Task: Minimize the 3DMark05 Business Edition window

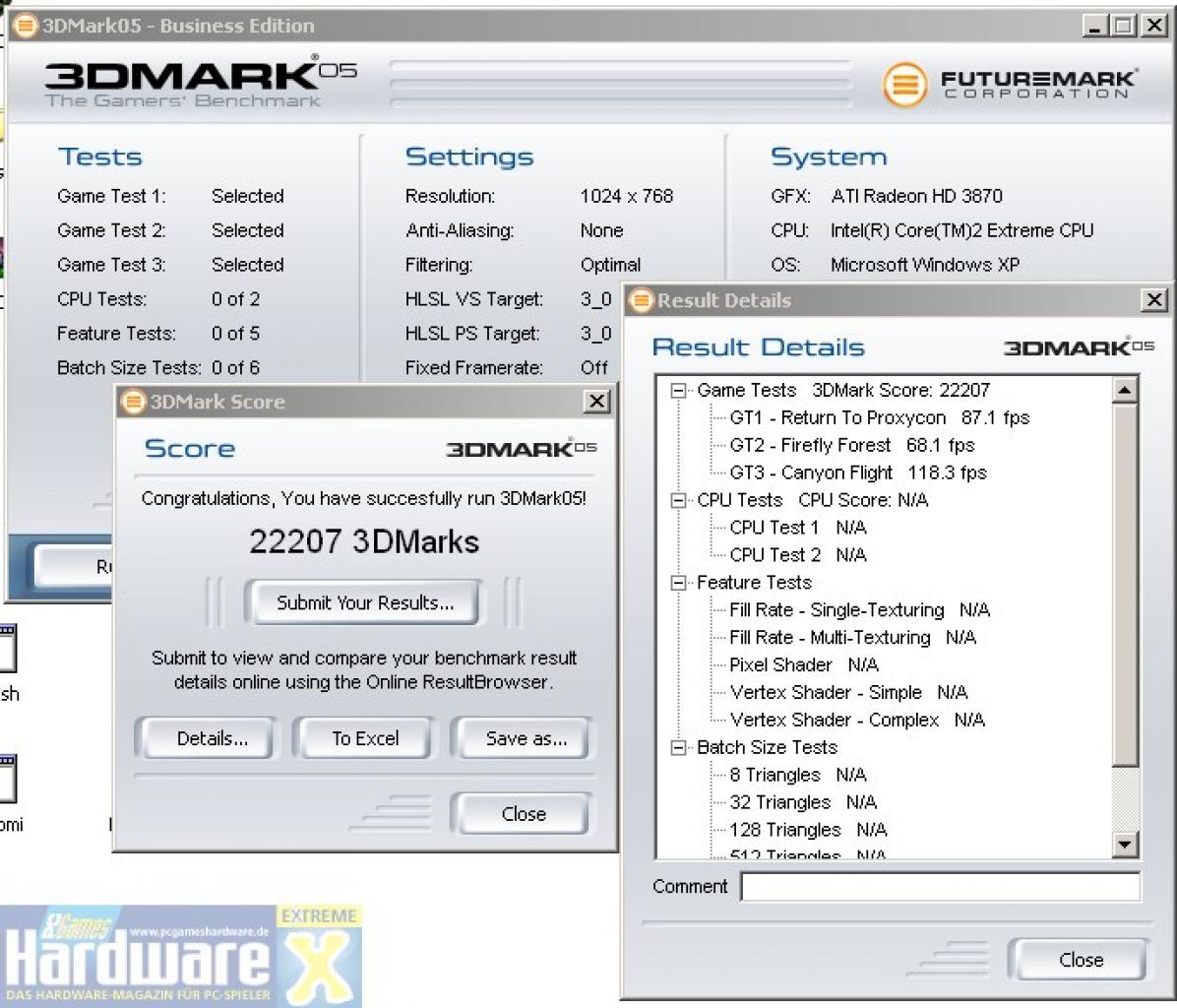Action: point(1095,27)
